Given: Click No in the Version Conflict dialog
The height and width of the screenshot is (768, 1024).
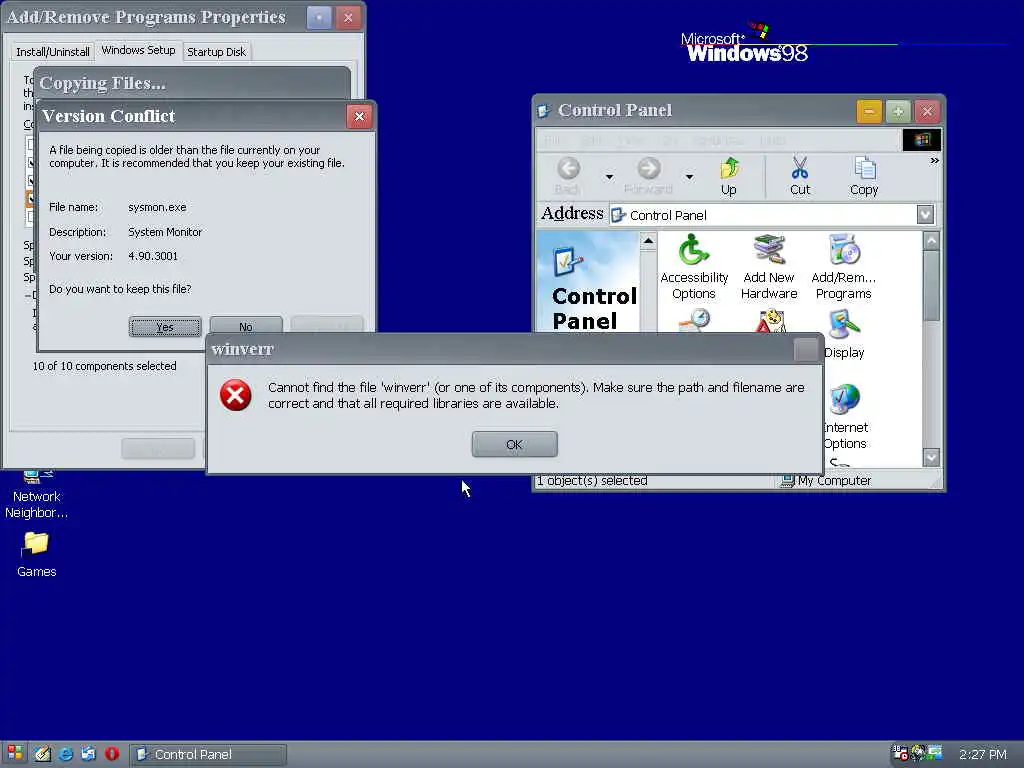Looking at the screenshot, I should pos(246,327).
